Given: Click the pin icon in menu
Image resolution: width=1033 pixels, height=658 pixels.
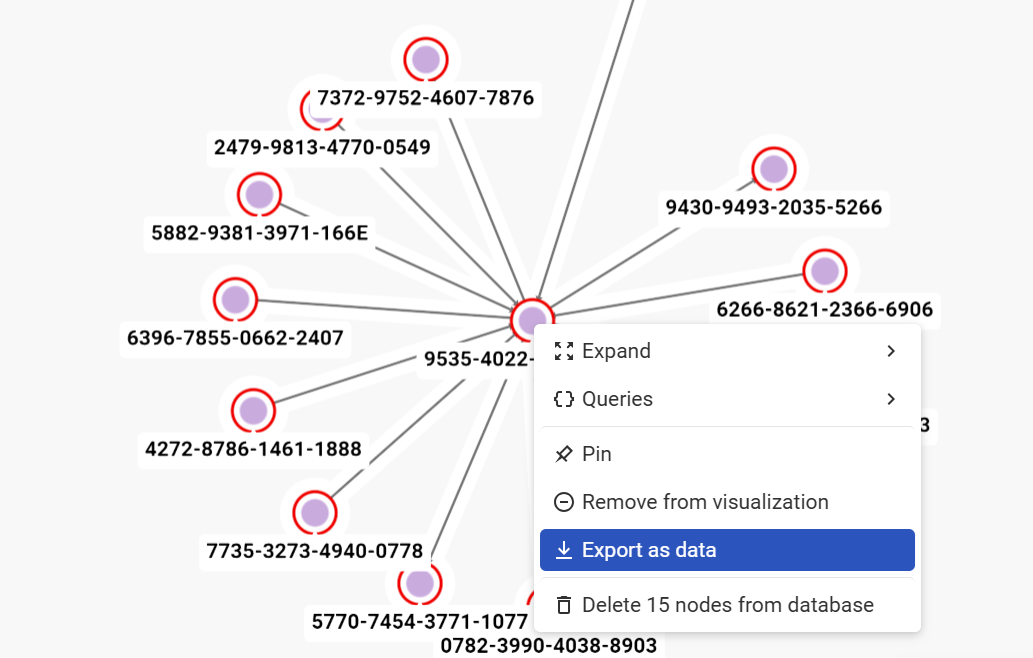Looking at the screenshot, I should point(564,454).
